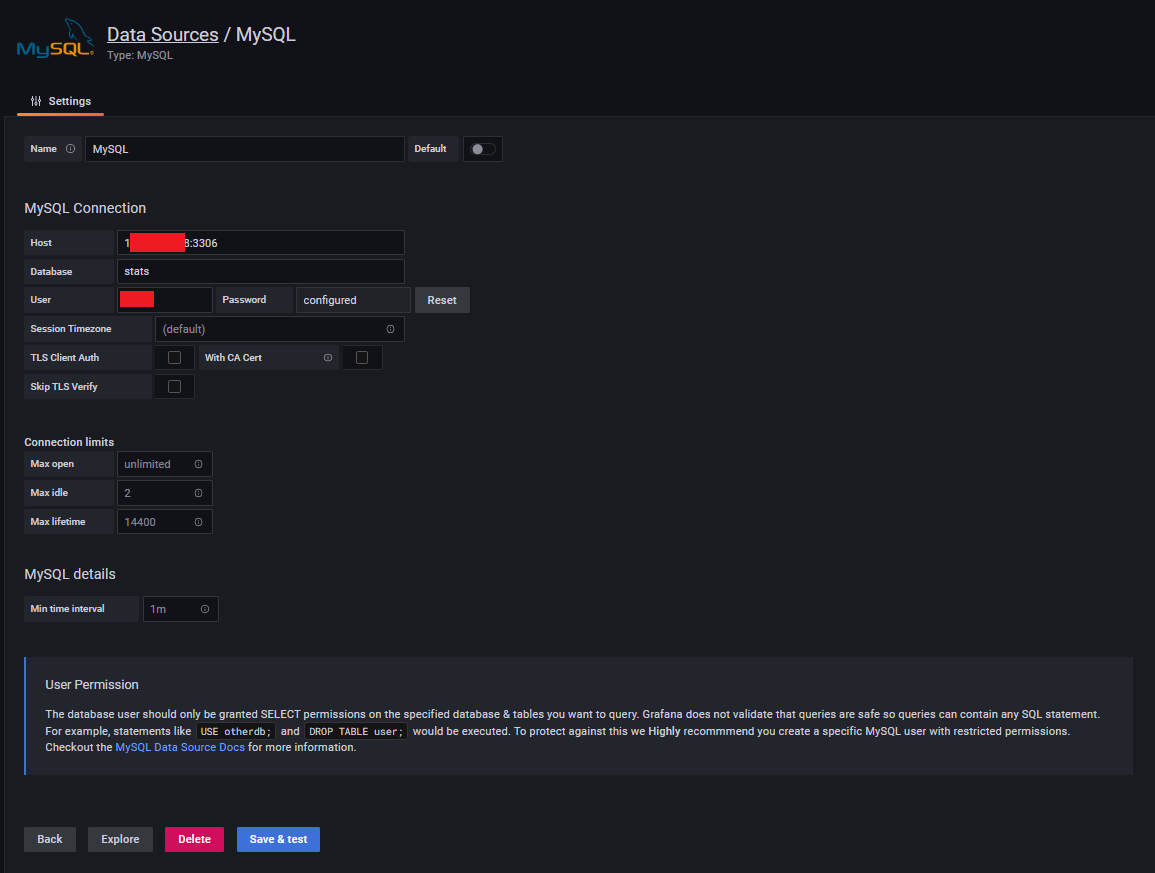
Task: Open the Name field tooltip icon
Action: pos(70,148)
